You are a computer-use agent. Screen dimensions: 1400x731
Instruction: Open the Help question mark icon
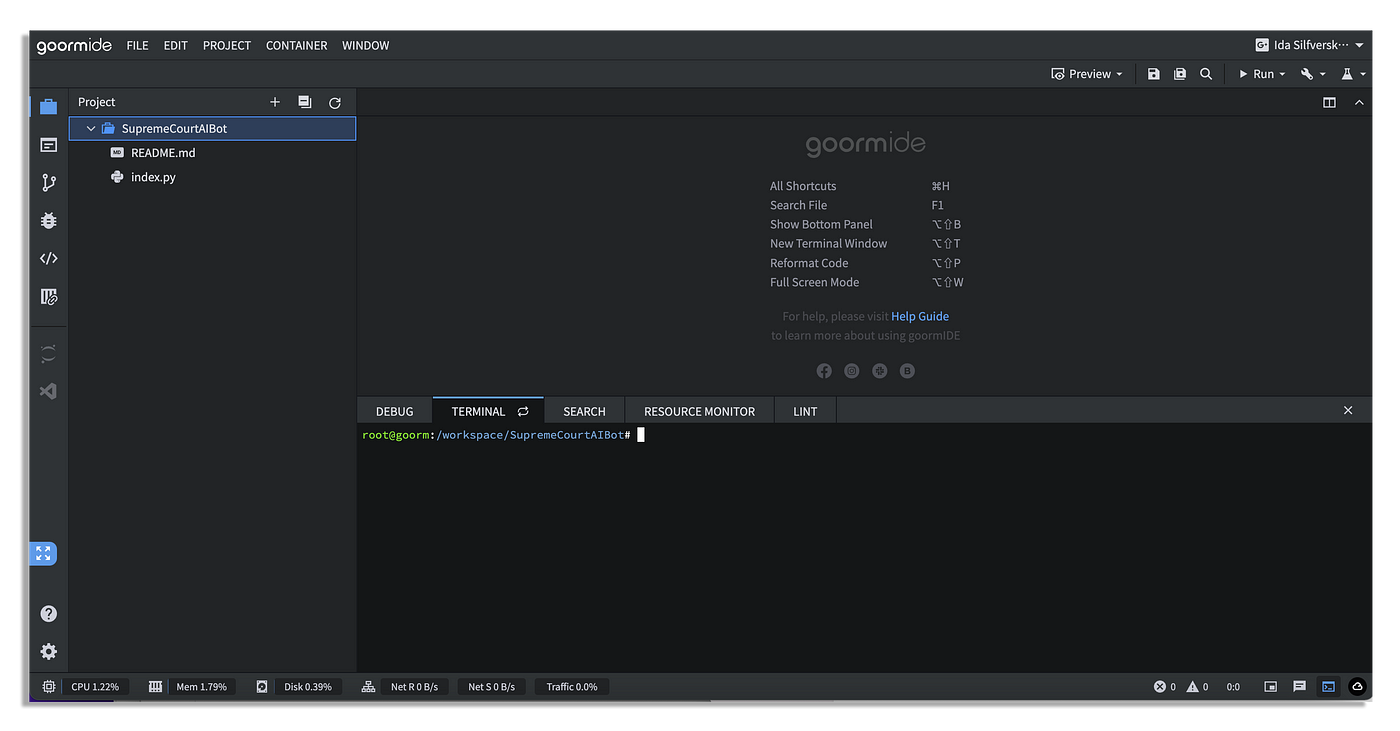tap(48, 613)
